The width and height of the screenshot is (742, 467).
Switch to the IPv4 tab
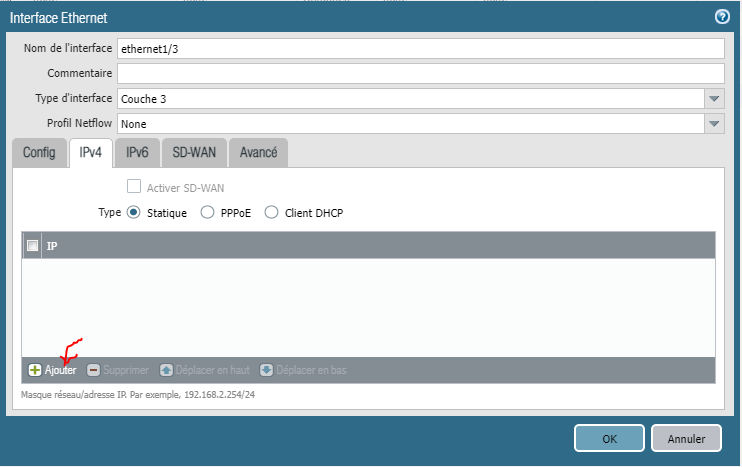coord(90,153)
